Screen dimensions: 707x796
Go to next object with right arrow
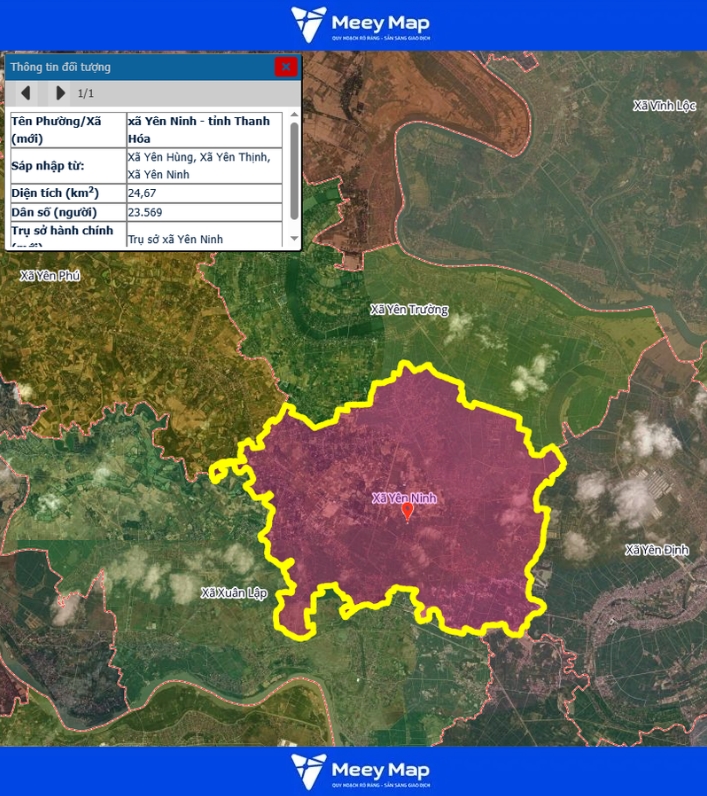60,93
